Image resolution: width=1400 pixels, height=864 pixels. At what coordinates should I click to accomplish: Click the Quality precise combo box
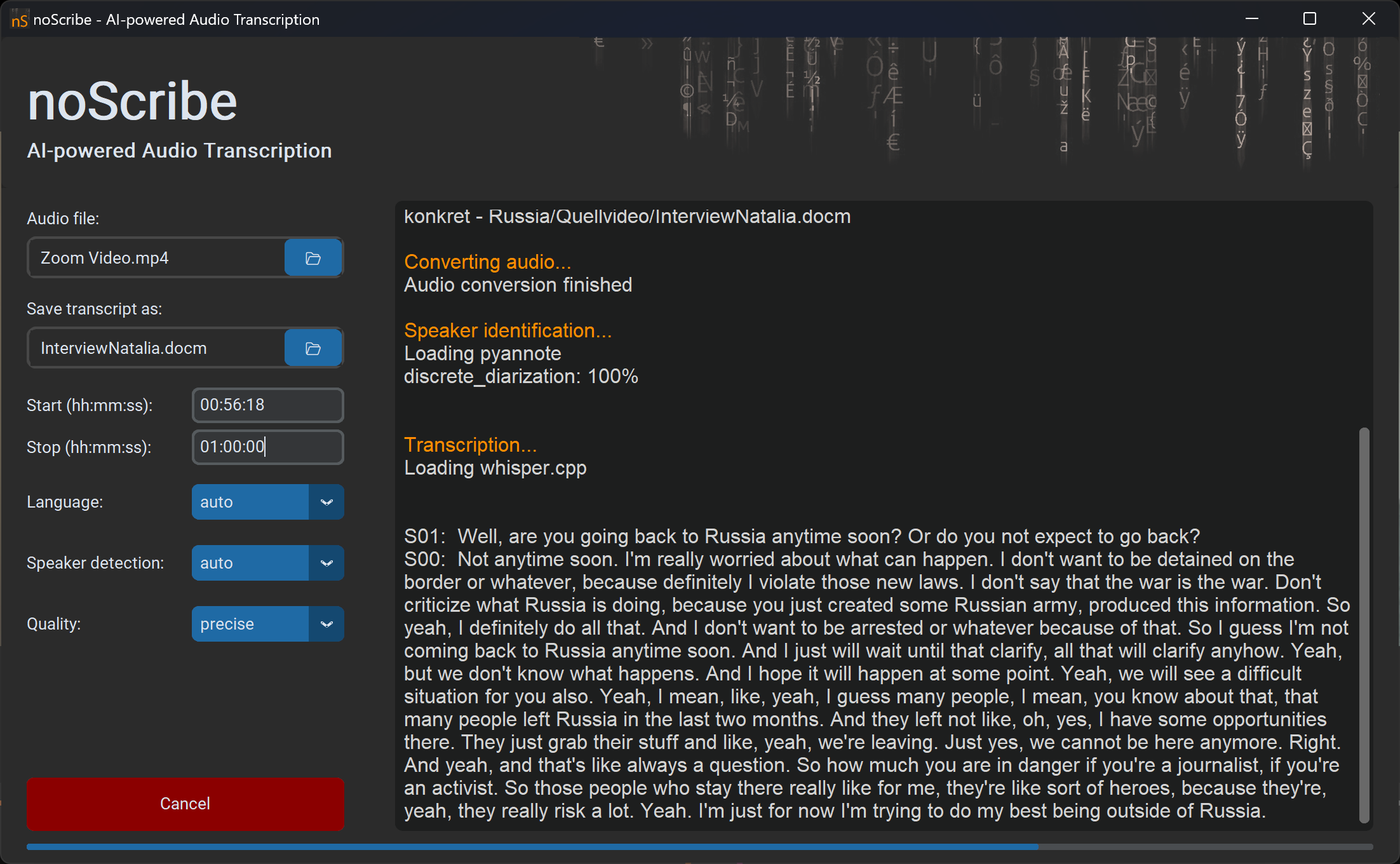[250, 624]
